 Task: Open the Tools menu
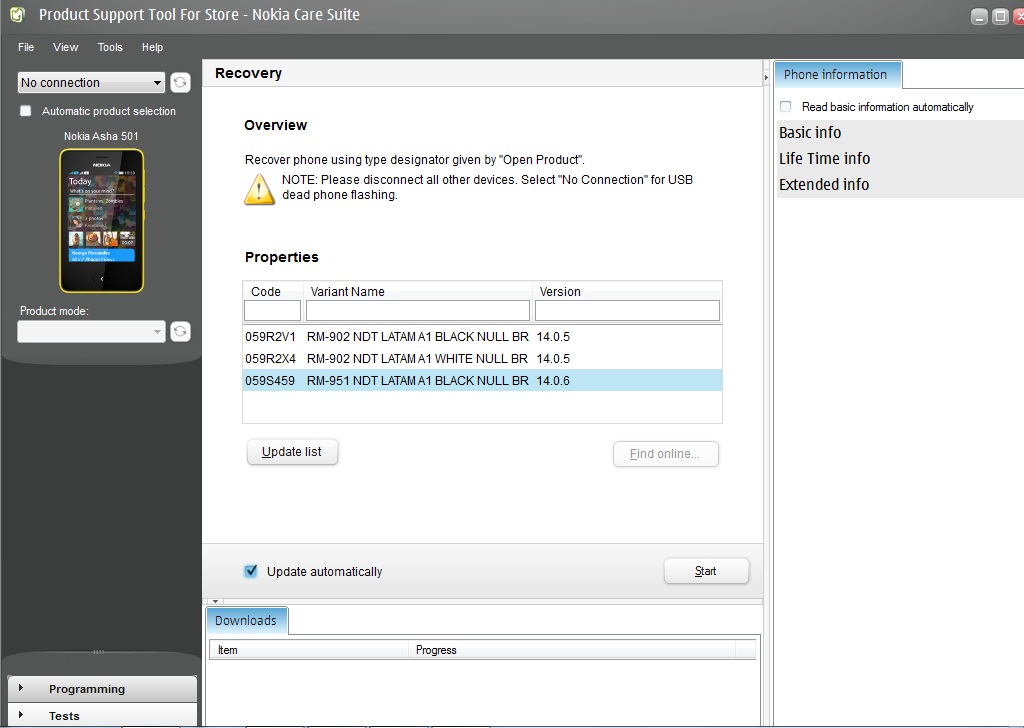point(110,47)
